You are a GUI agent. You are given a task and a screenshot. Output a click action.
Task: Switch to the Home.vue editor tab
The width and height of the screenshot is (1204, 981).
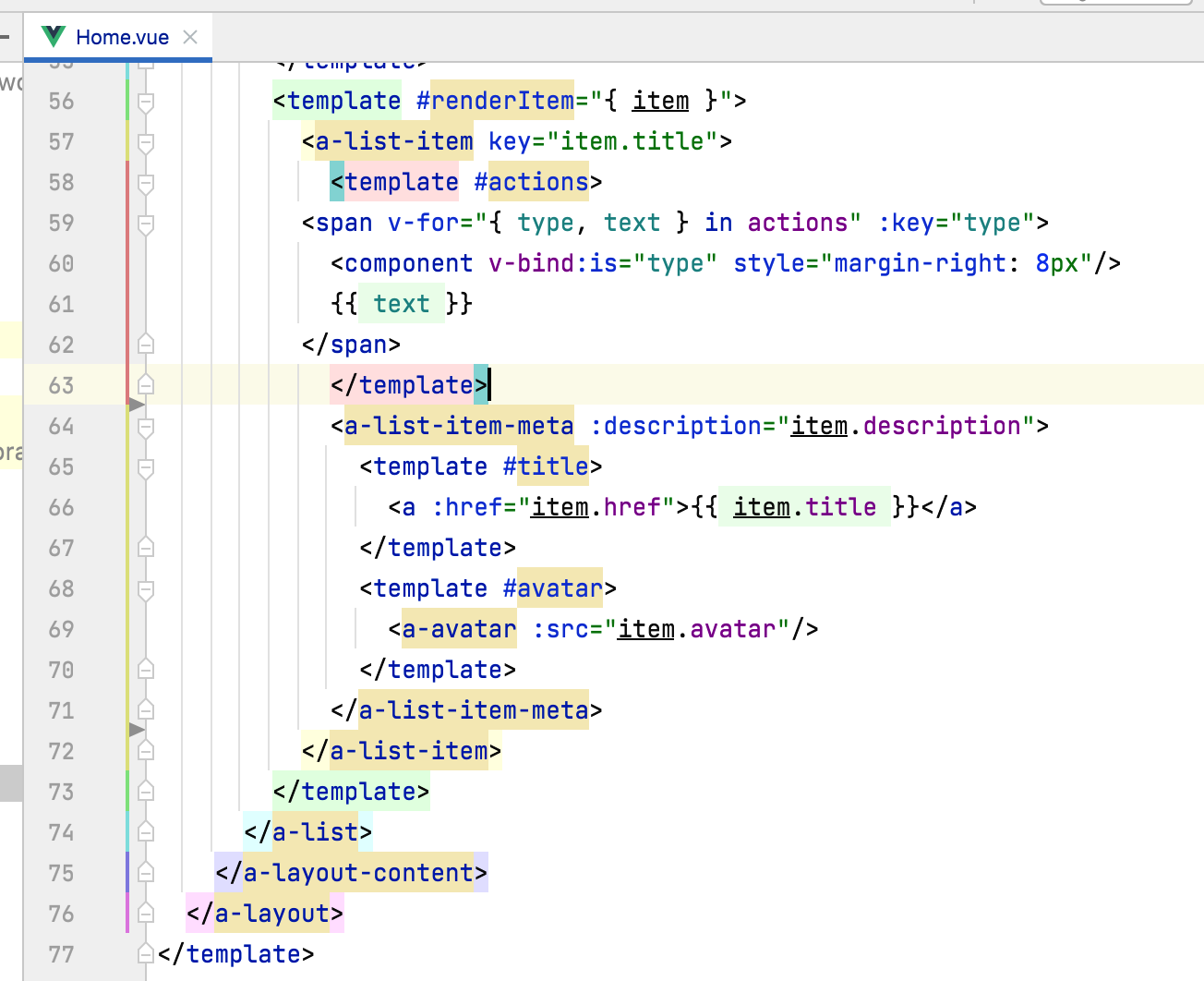click(x=118, y=37)
